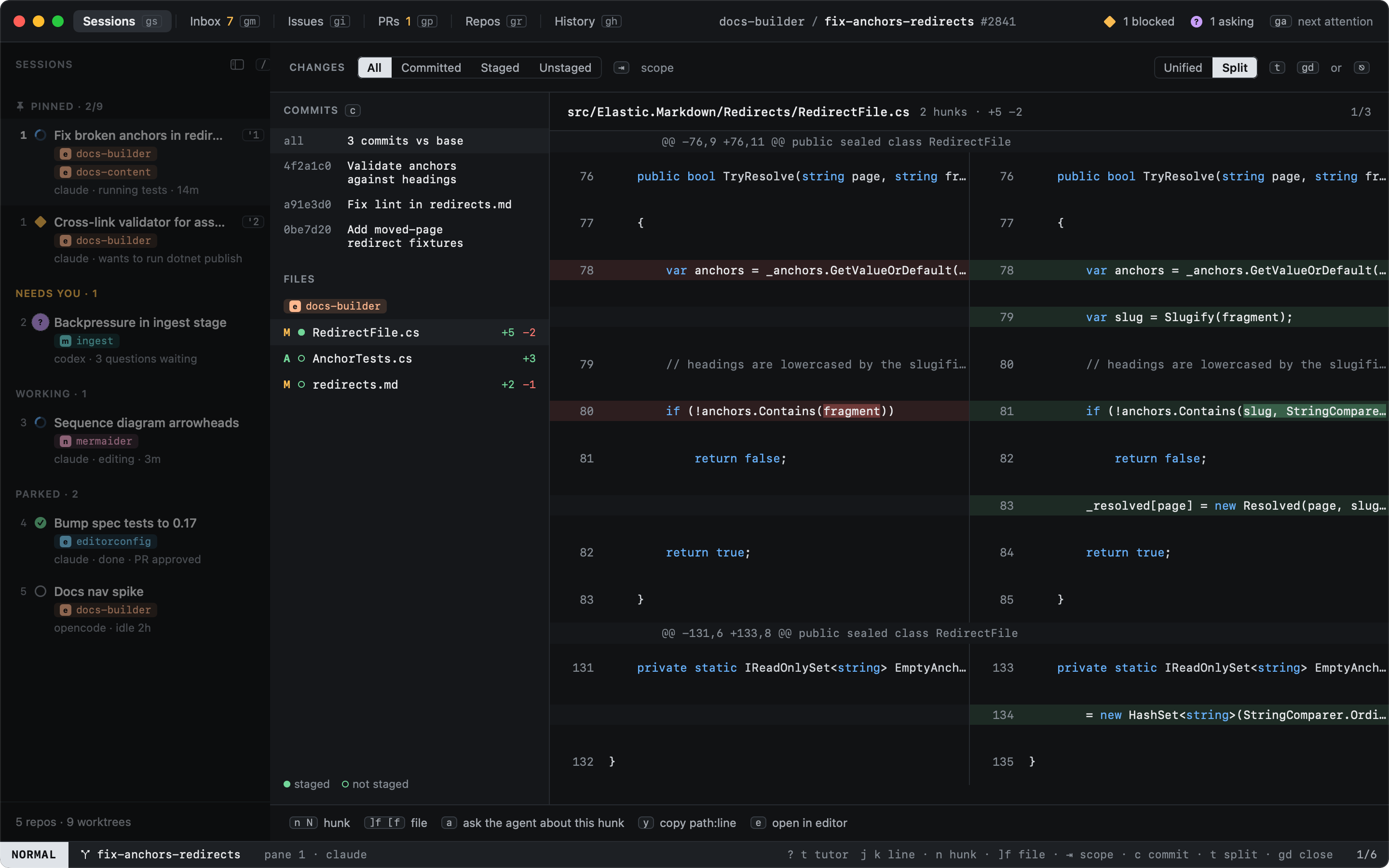1389x868 pixels.
Task: Click the branch icon beside fix-anchors-redirects in status bar
Action: (85, 854)
